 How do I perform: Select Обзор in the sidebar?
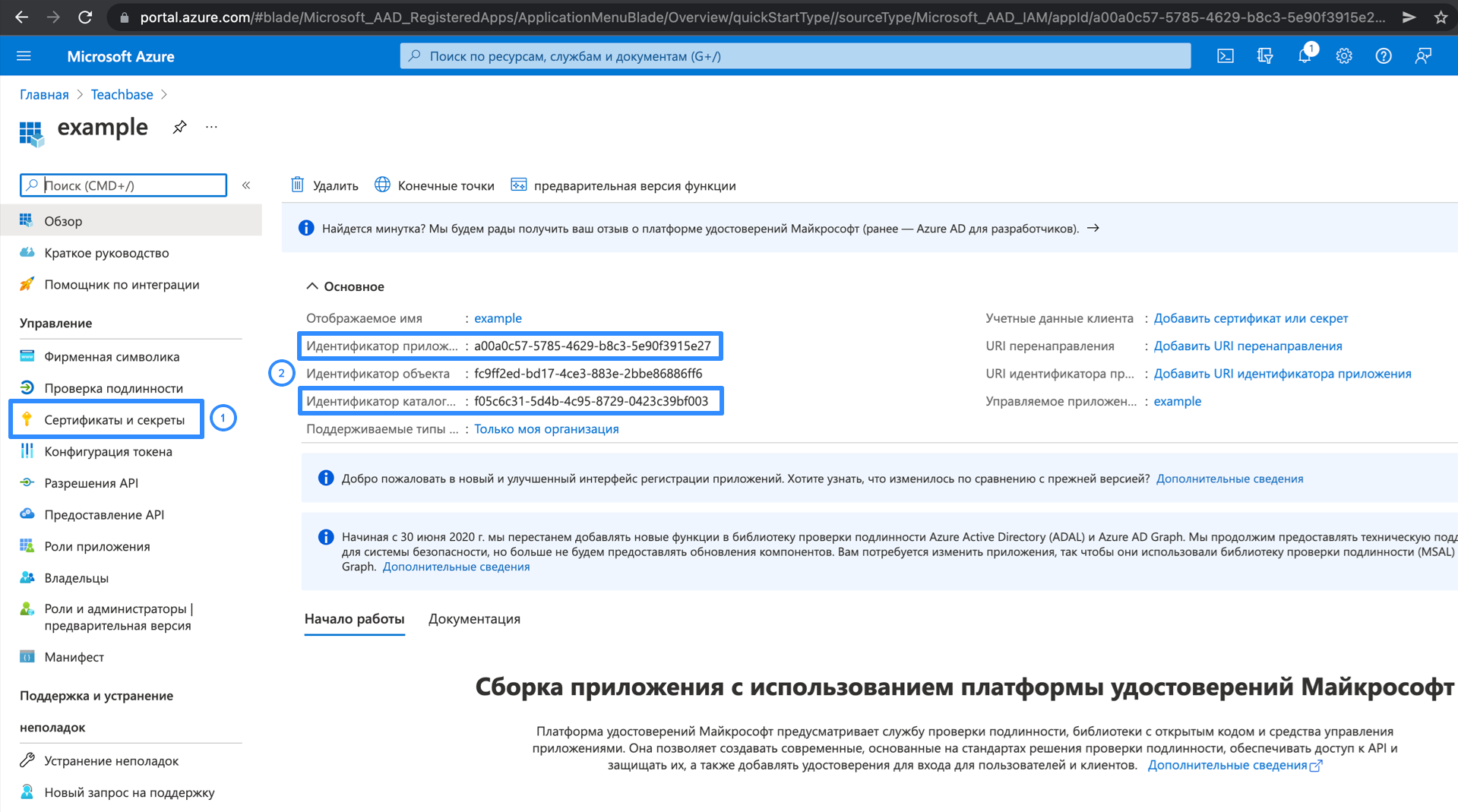tap(131, 221)
